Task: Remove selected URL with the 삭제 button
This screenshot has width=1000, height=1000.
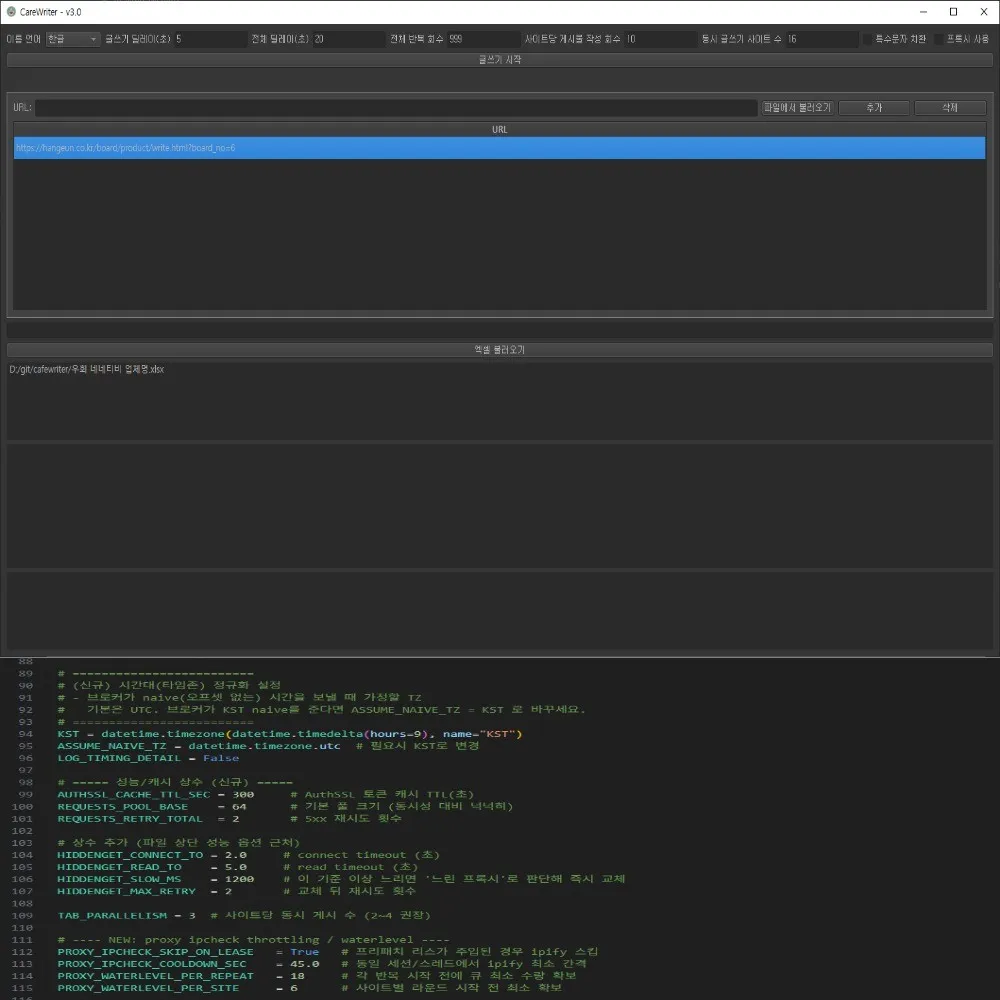Action: click(x=950, y=107)
